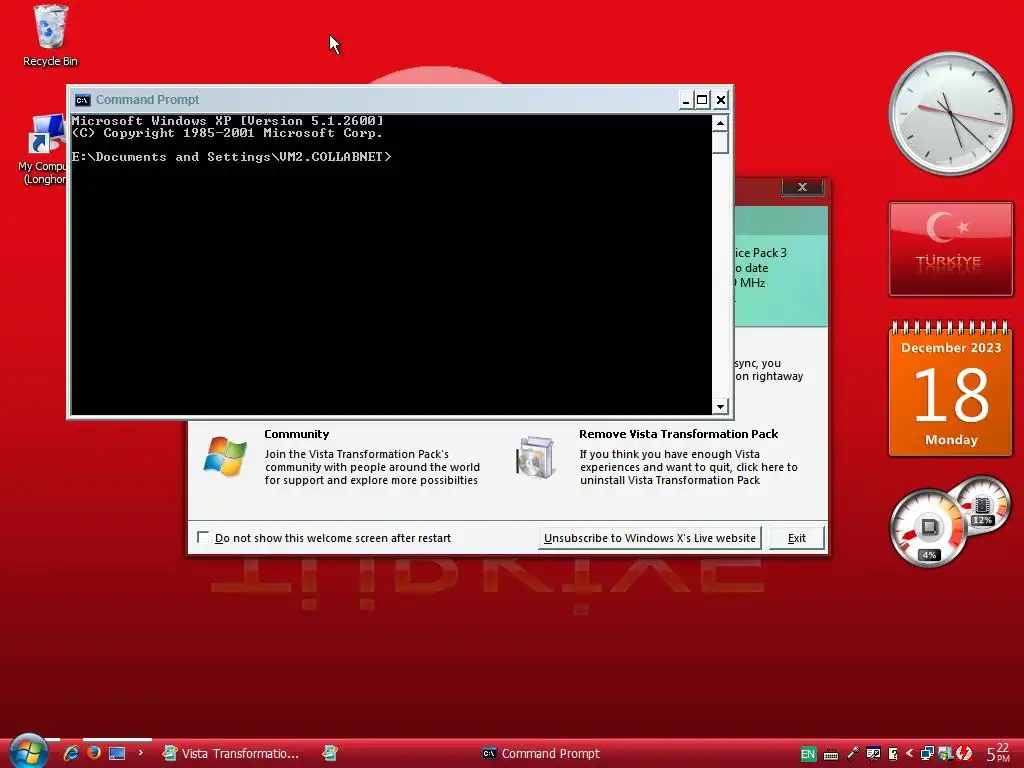Click the Windows Start orb

(29, 751)
